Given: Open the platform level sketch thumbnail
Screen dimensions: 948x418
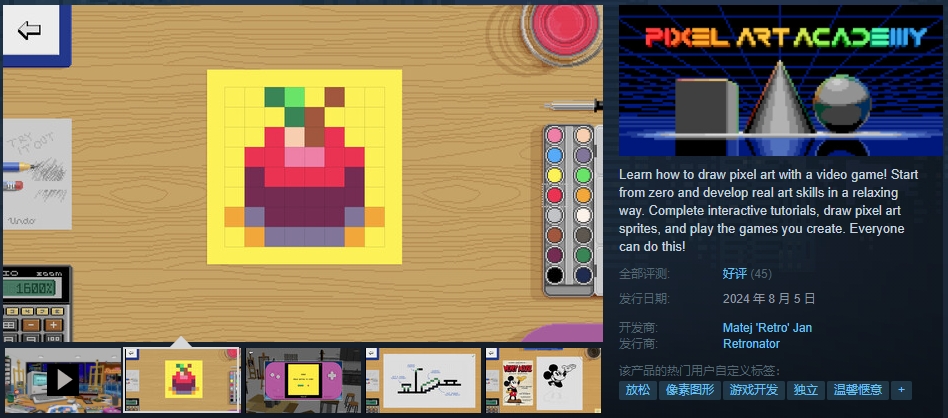Looking at the screenshot, I should pyautogui.click(x=423, y=380).
